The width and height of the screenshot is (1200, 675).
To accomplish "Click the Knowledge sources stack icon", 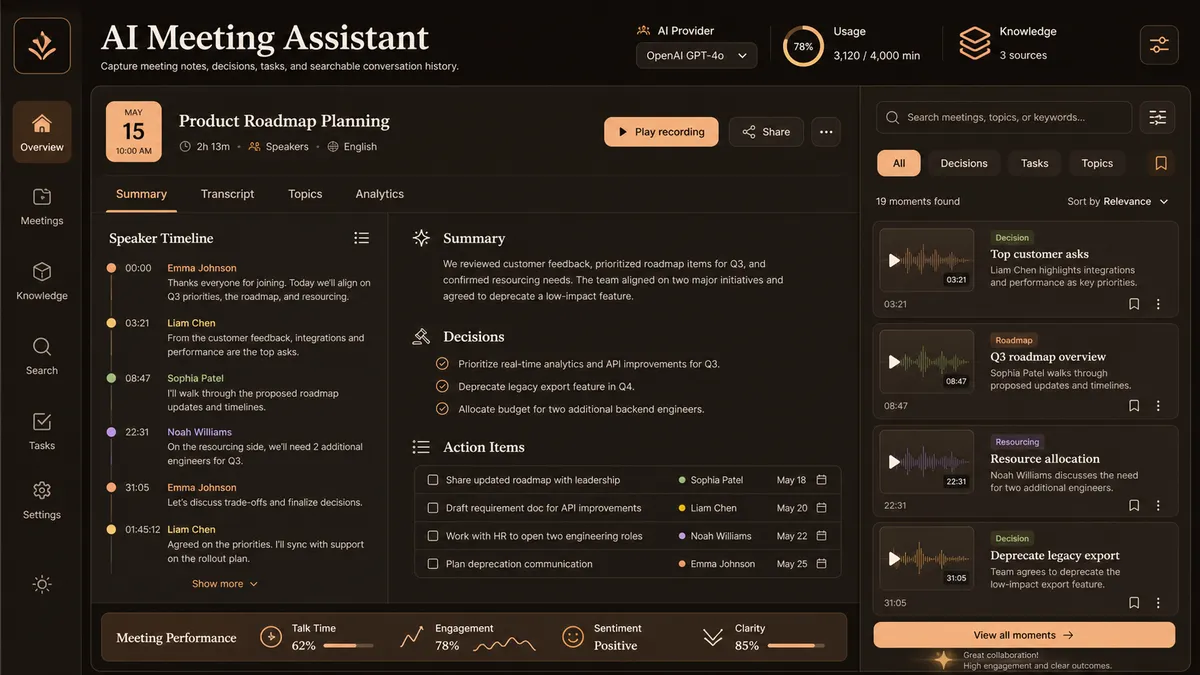I will click(974, 43).
